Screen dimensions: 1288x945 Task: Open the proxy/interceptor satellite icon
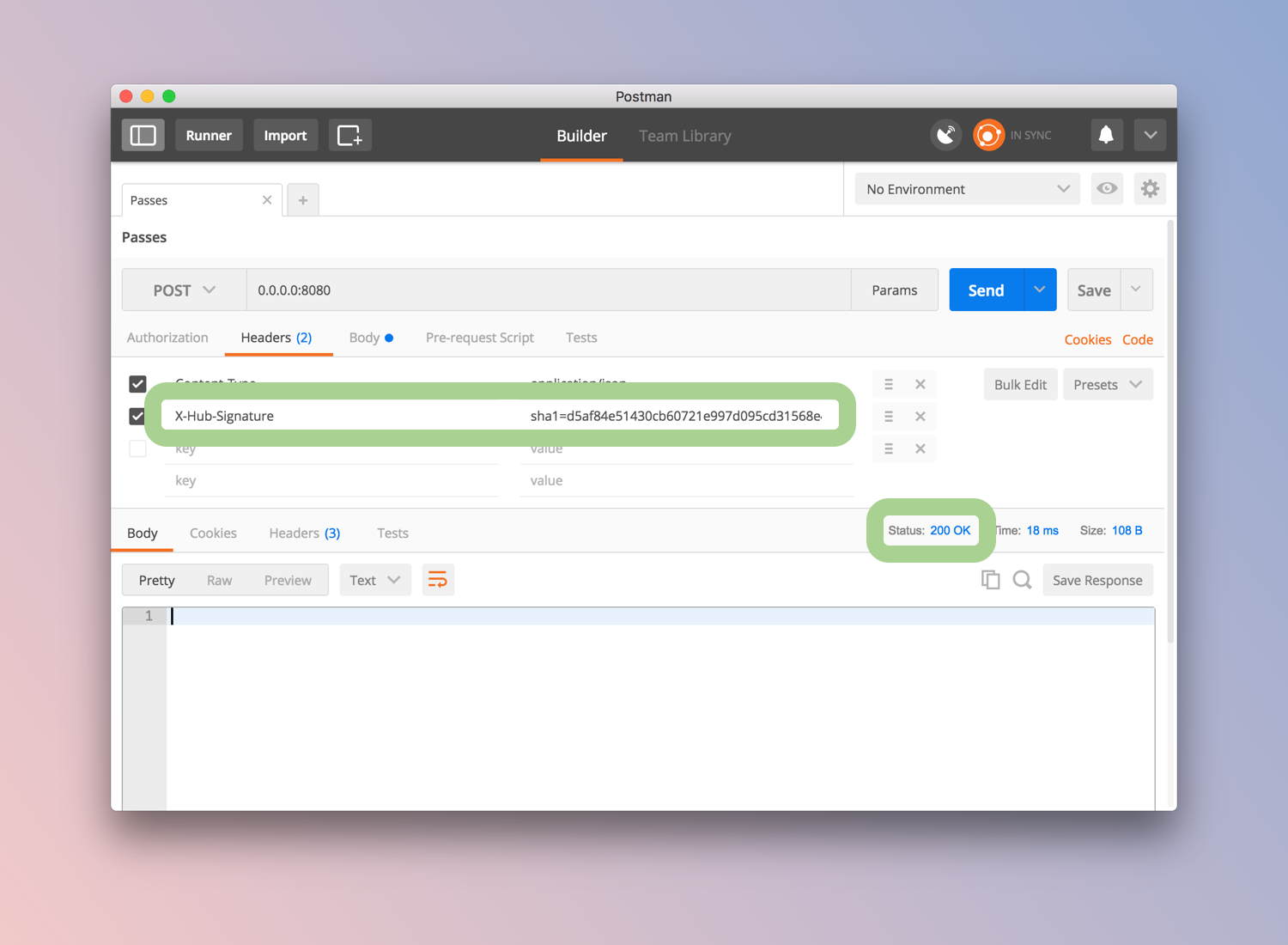point(946,135)
